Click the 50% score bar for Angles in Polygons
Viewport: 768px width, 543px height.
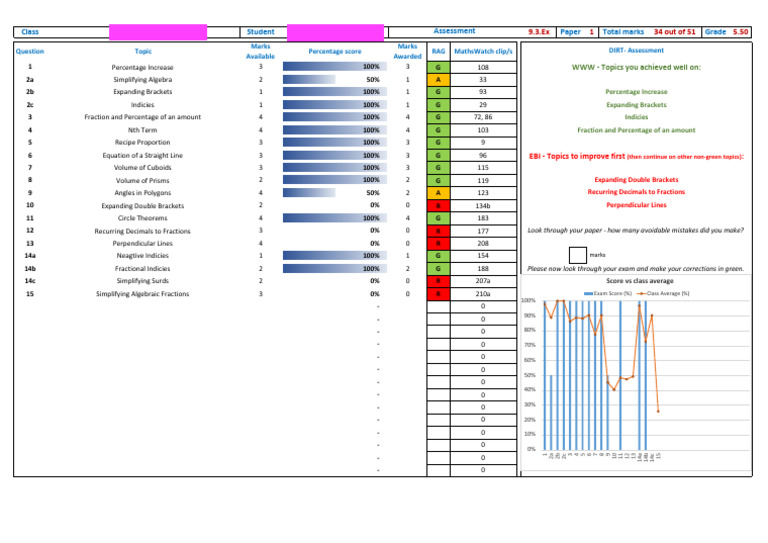coord(309,192)
